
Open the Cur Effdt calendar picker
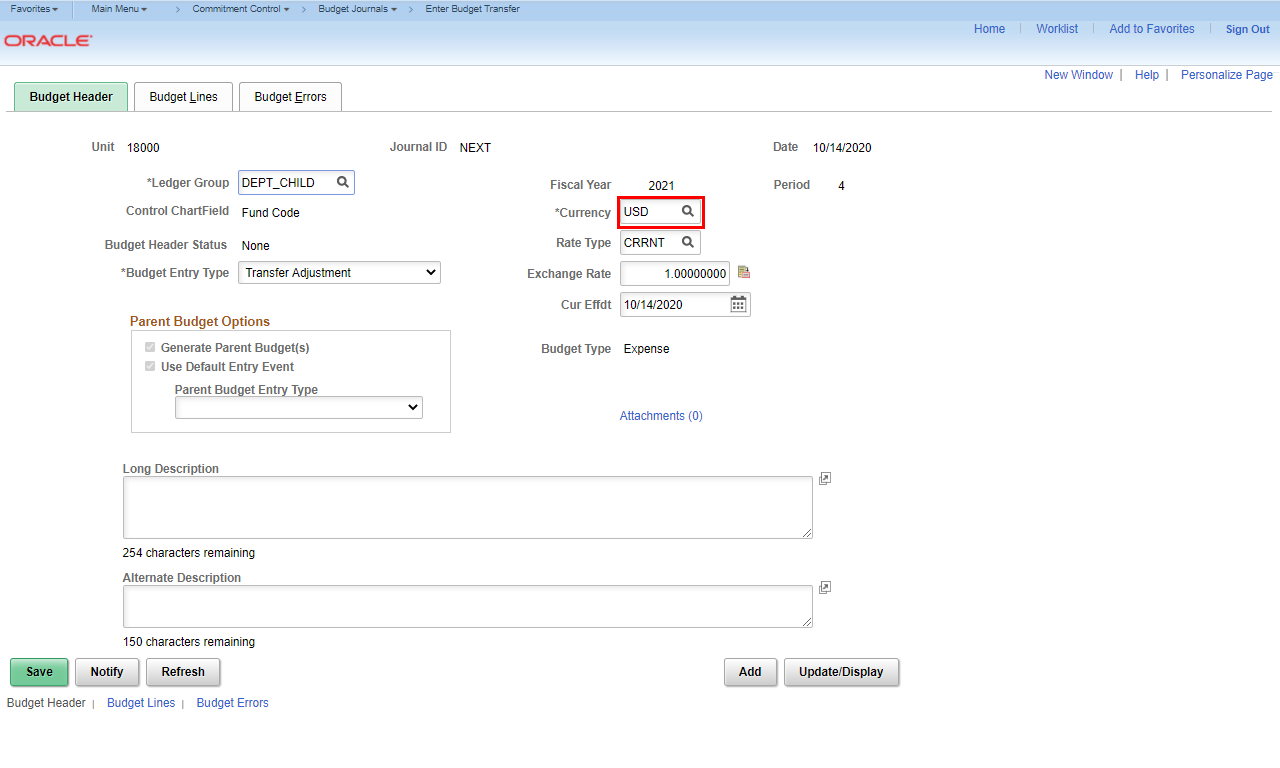pyautogui.click(x=738, y=304)
